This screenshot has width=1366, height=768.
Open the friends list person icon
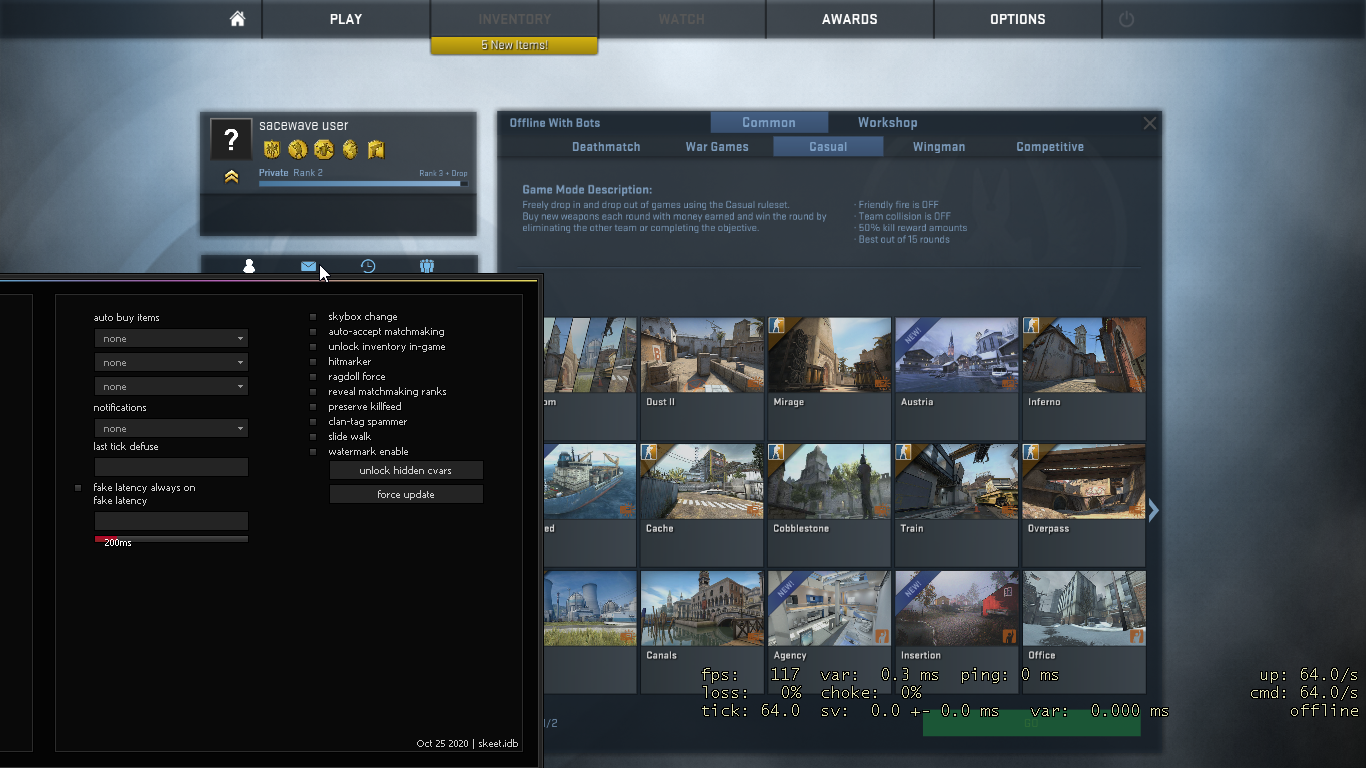[249, 266]
